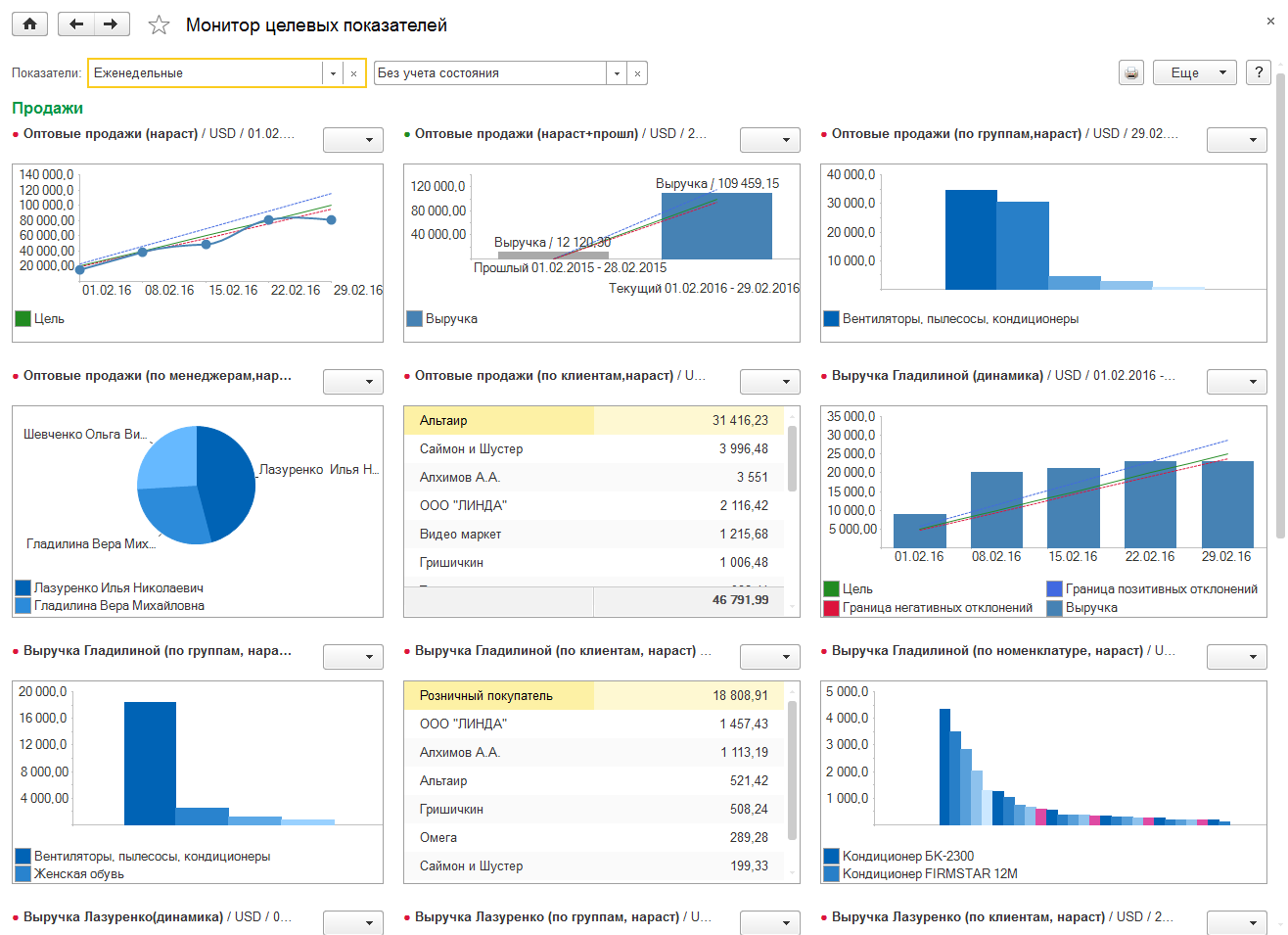Select the Омега row with 289,28
The width and height of the screenshot is (1288, 935).
(x=594, y=837)
